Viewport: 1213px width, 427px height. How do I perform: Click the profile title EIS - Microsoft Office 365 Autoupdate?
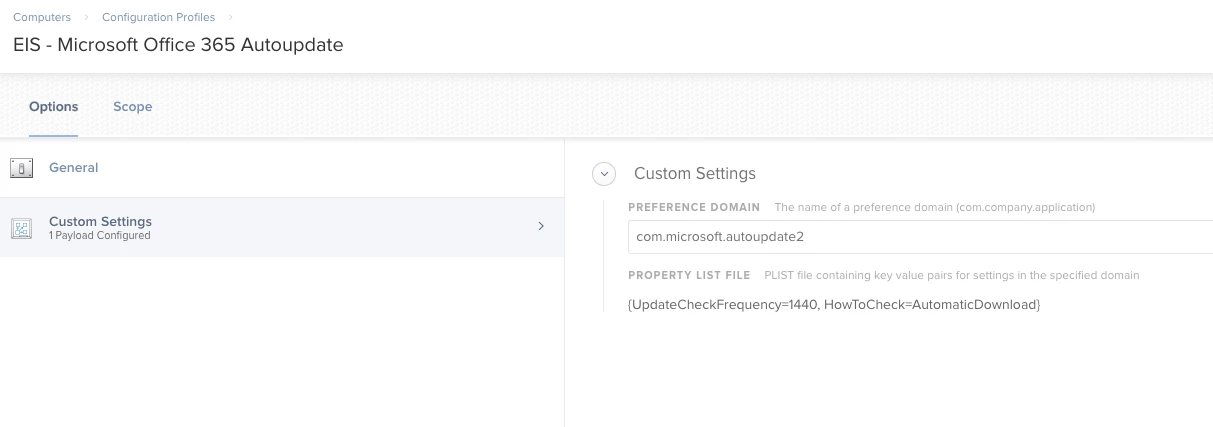pos(178,46)
